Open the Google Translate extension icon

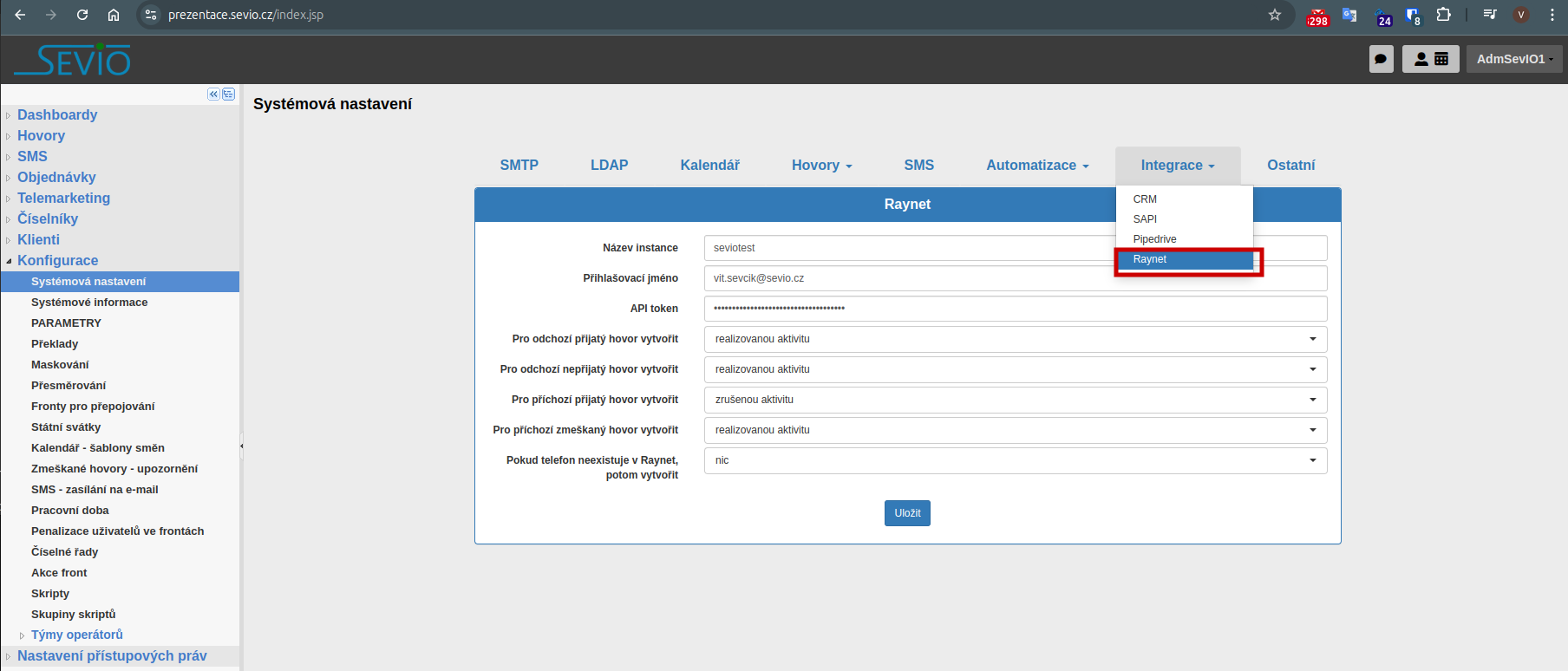point(1349,15)
